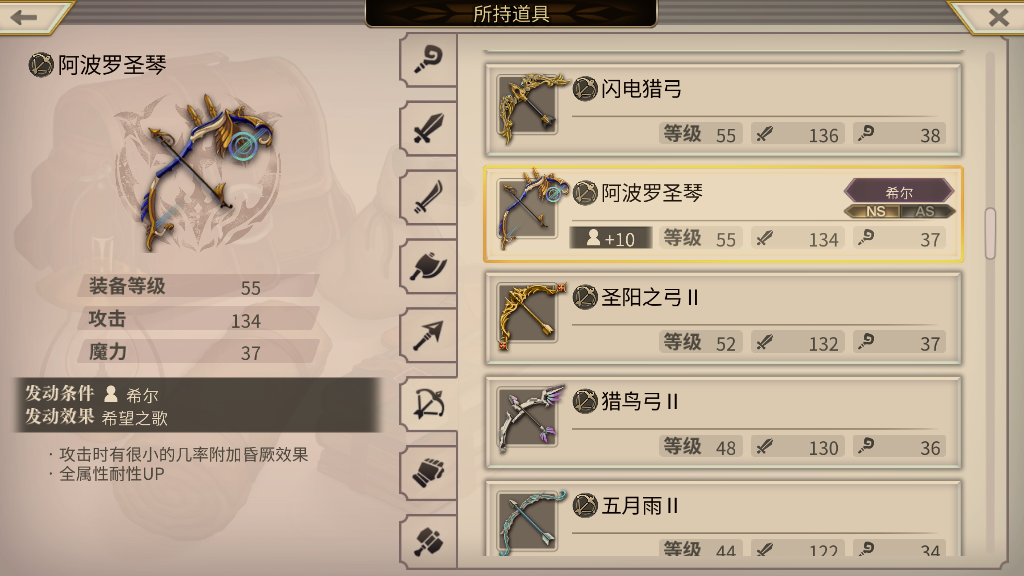Toggle the AS style label
The height and width of the screenshot is (576, 1024).
(927, 212)
